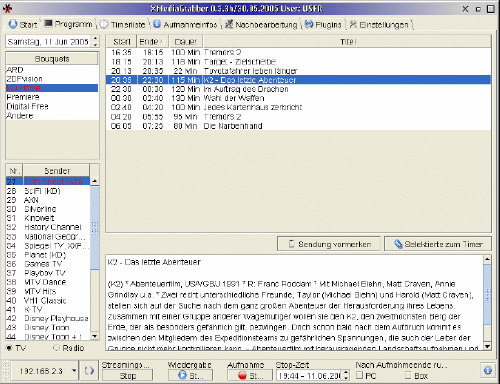The width and height of the screenshot is (500, 384).
Task: Click the refresh icon beside the IP address
Action: pos(89,371)
